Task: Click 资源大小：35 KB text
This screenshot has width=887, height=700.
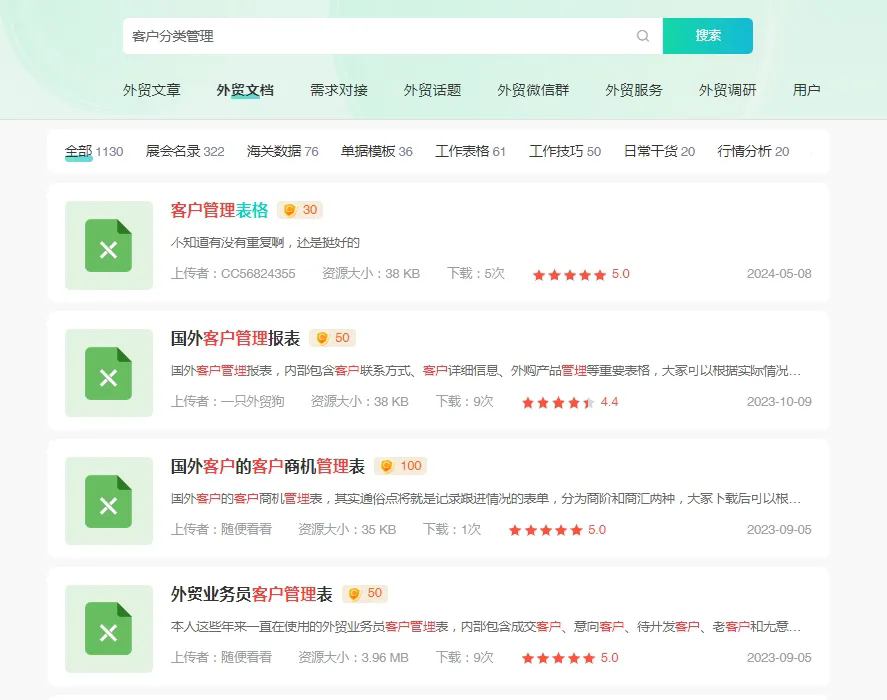Action: point(347,530)
